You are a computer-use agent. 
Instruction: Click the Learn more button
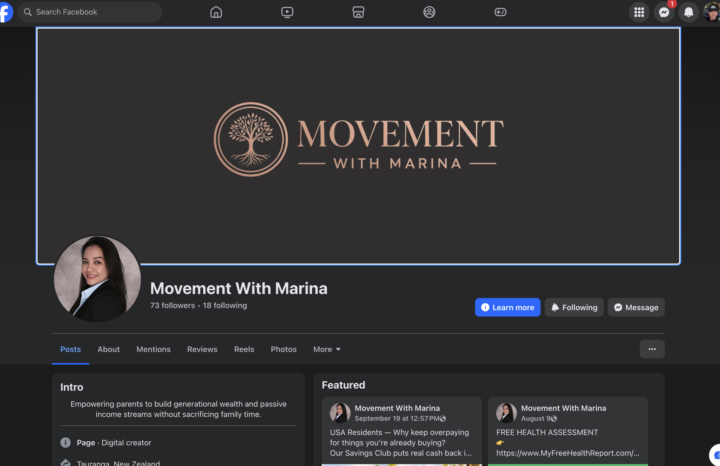tap(507, 307)
